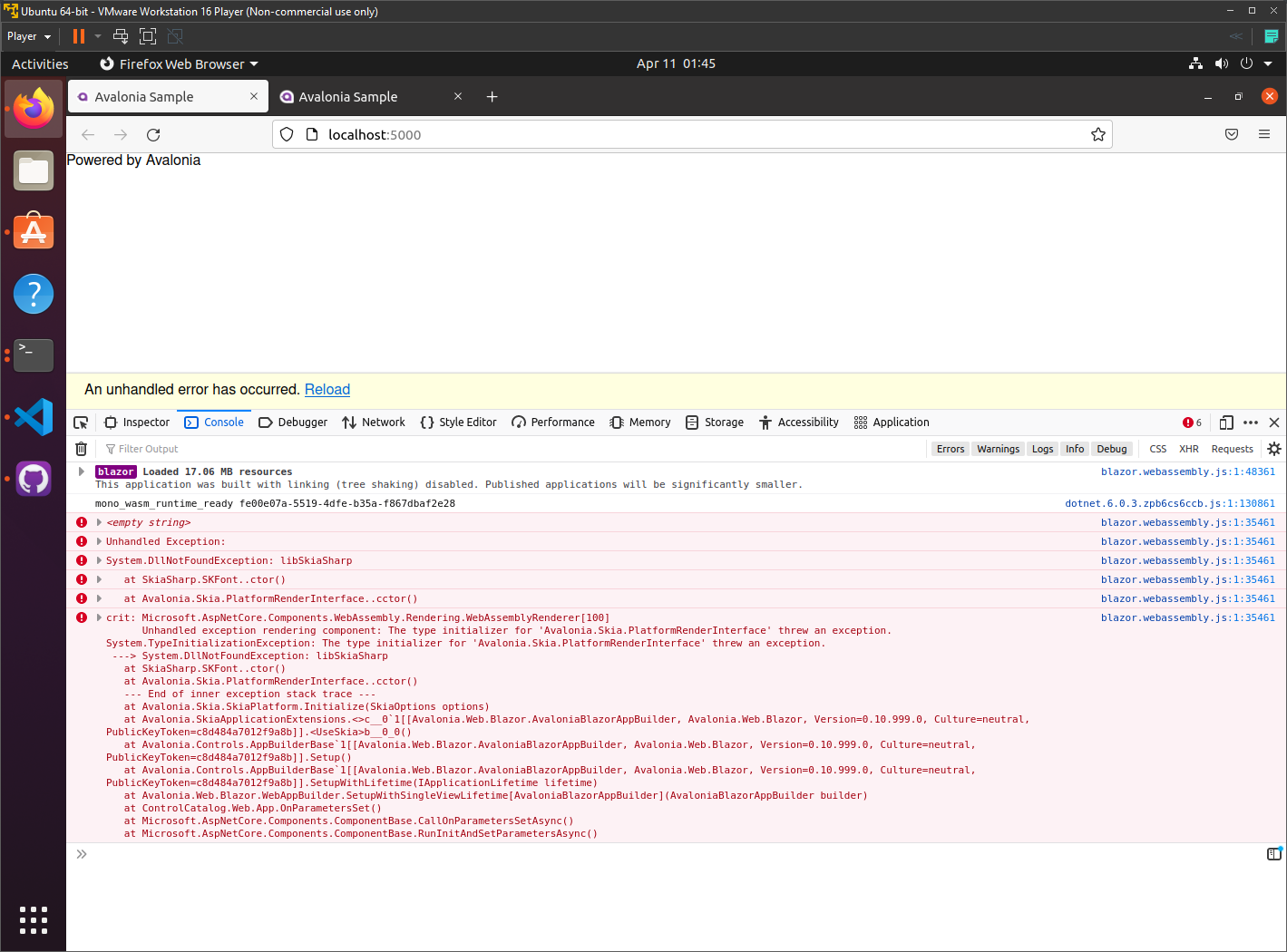1287x952 pixels.
Task: Toggle the Errors filter in the console
Action: 950,448
